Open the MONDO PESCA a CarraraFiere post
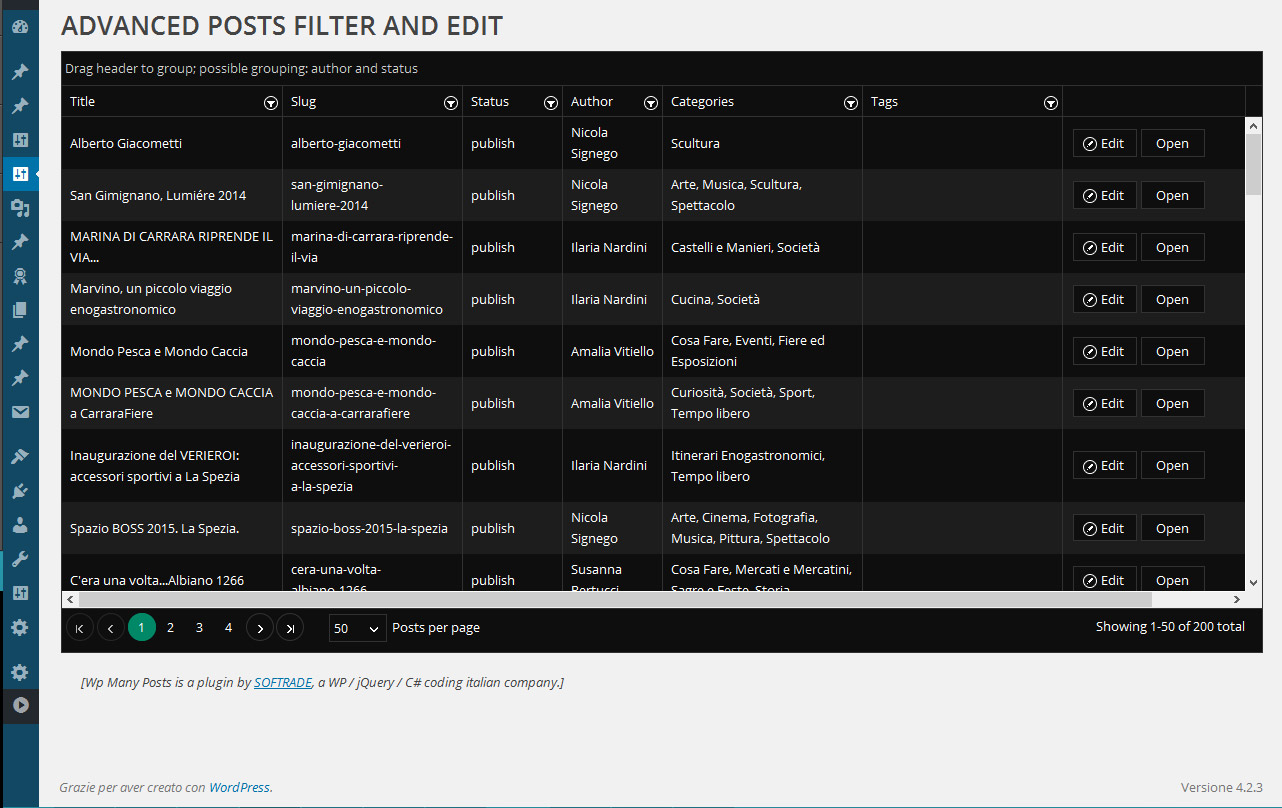Viewport: 1282px width, 808px height. [1172, 403]
